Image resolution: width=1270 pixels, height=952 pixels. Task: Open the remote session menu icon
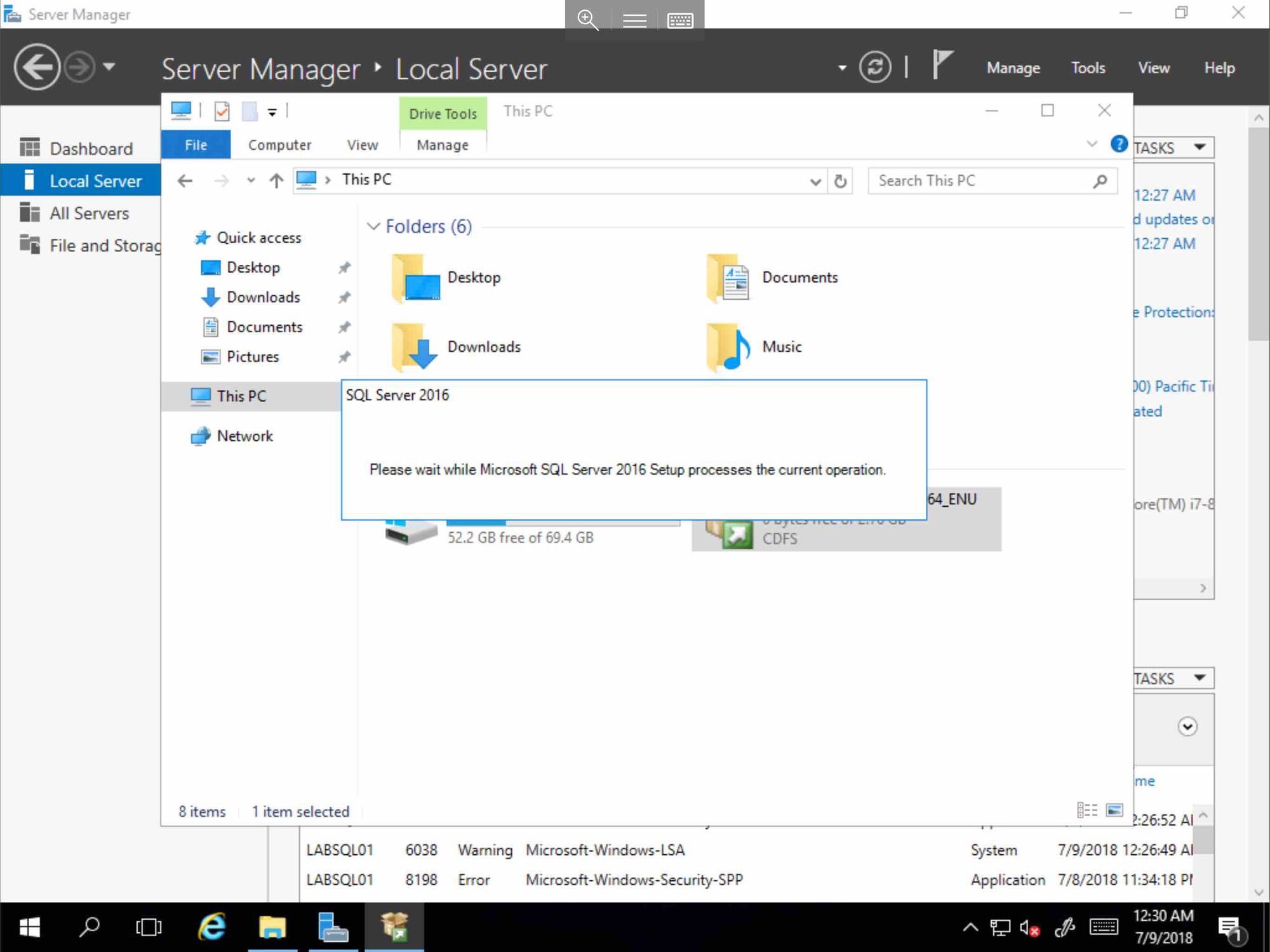634,20
